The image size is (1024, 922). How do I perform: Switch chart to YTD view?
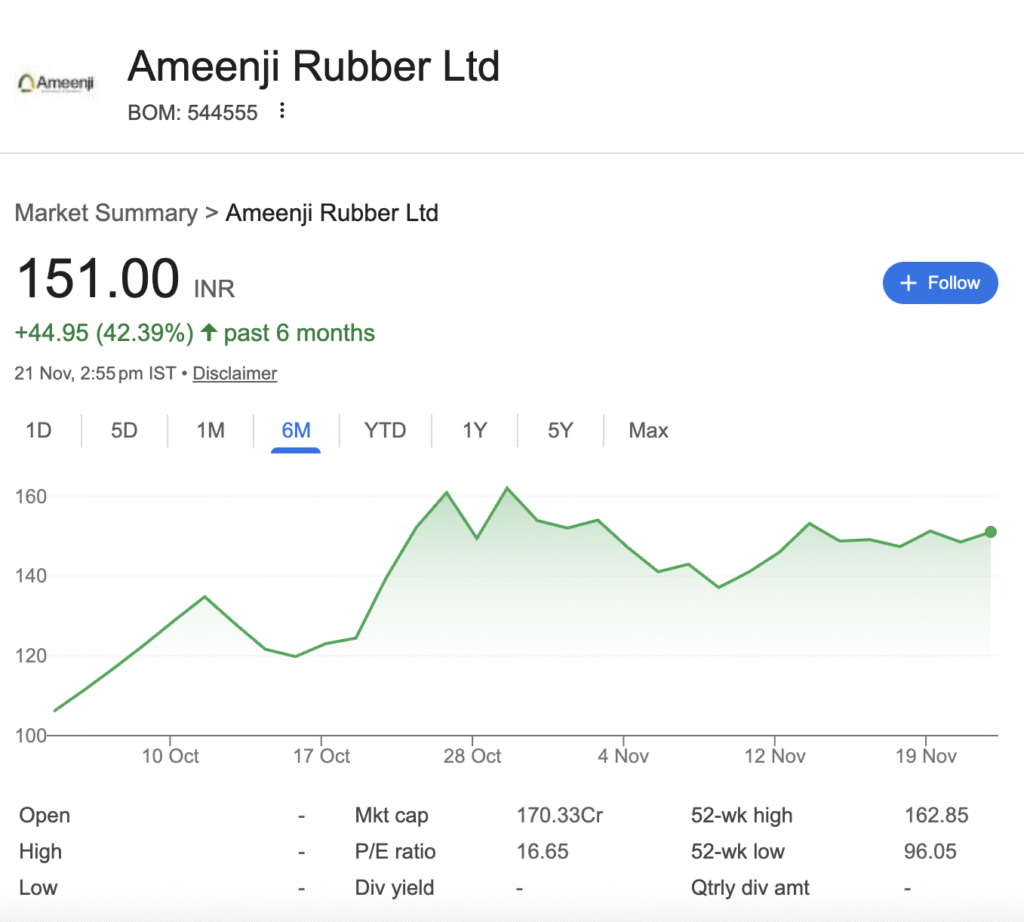(385, 431)
